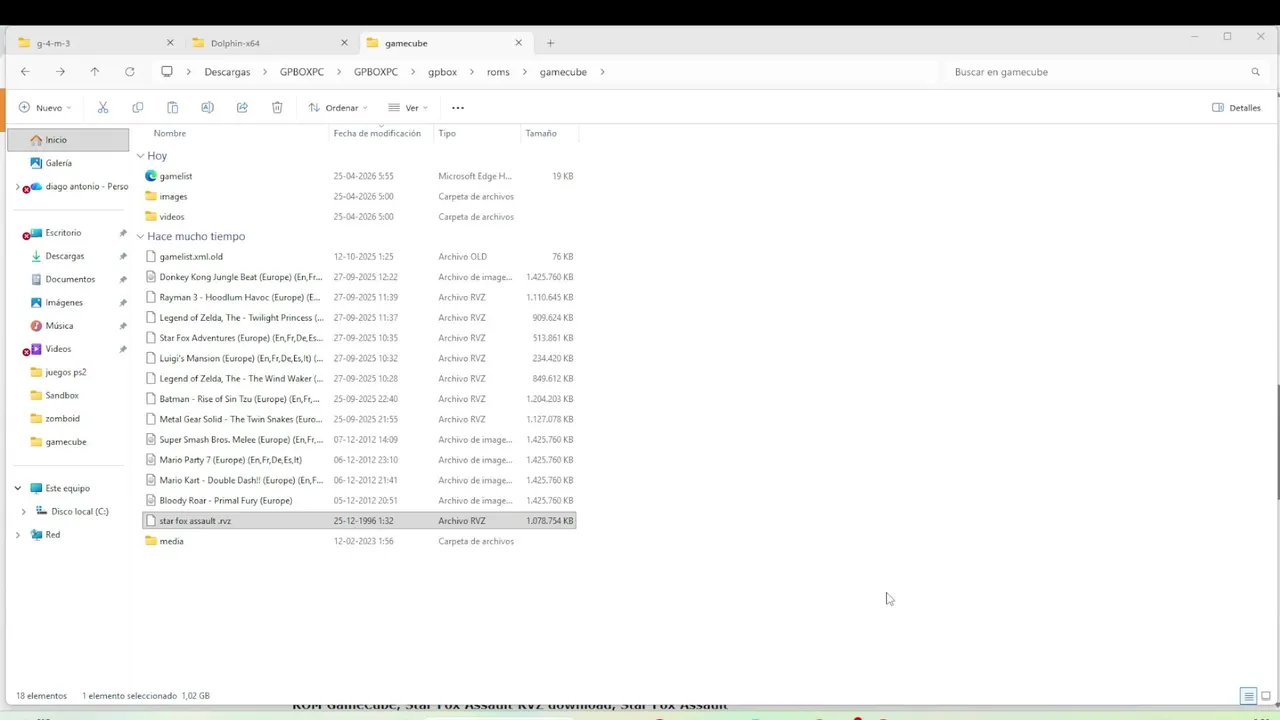Collapse the Hoy group
The image size is (1280, 720).
(x=140, y=156)
